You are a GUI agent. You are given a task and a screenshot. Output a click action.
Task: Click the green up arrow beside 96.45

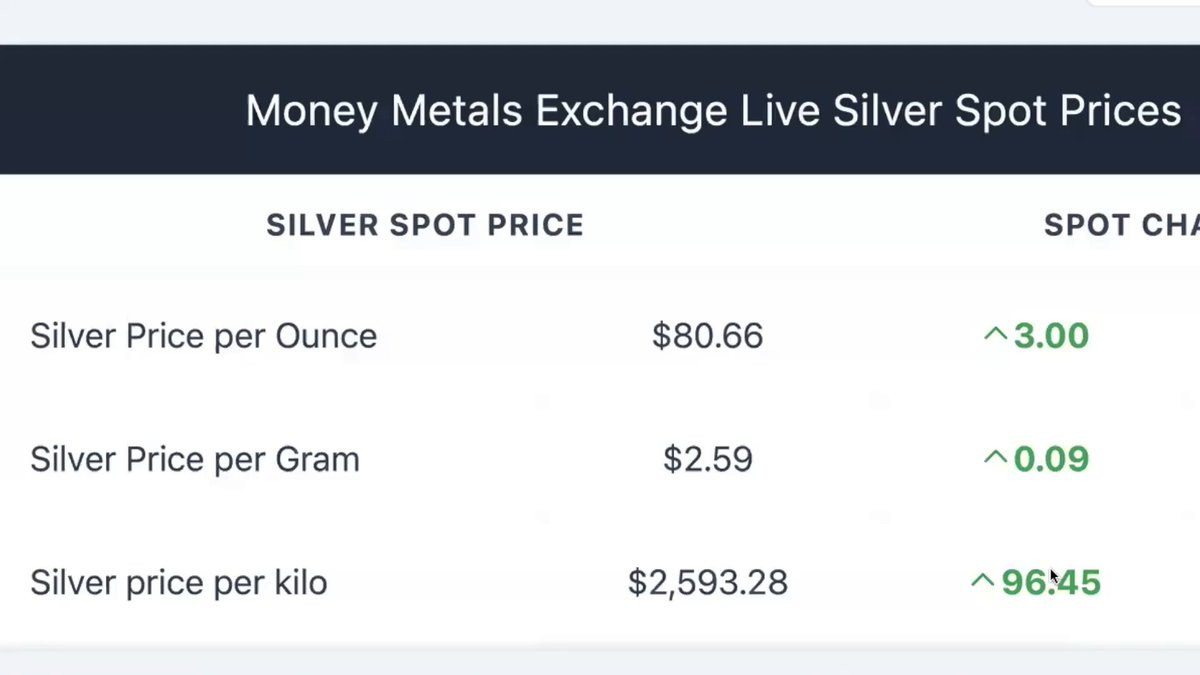tap(982, 582)
